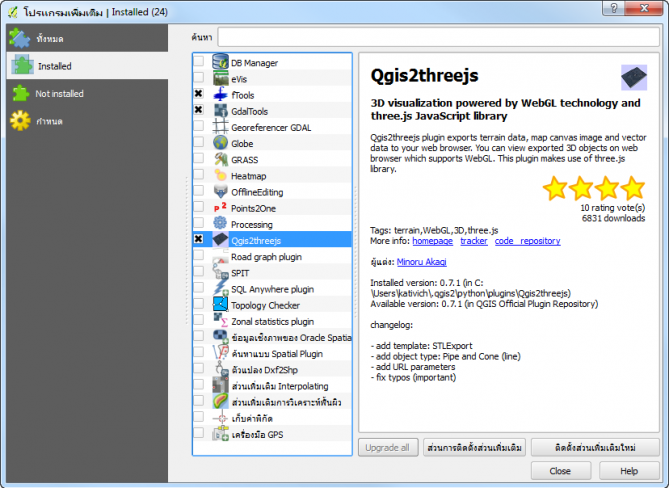Click the eVis plugin icon

tap(220, 78)
